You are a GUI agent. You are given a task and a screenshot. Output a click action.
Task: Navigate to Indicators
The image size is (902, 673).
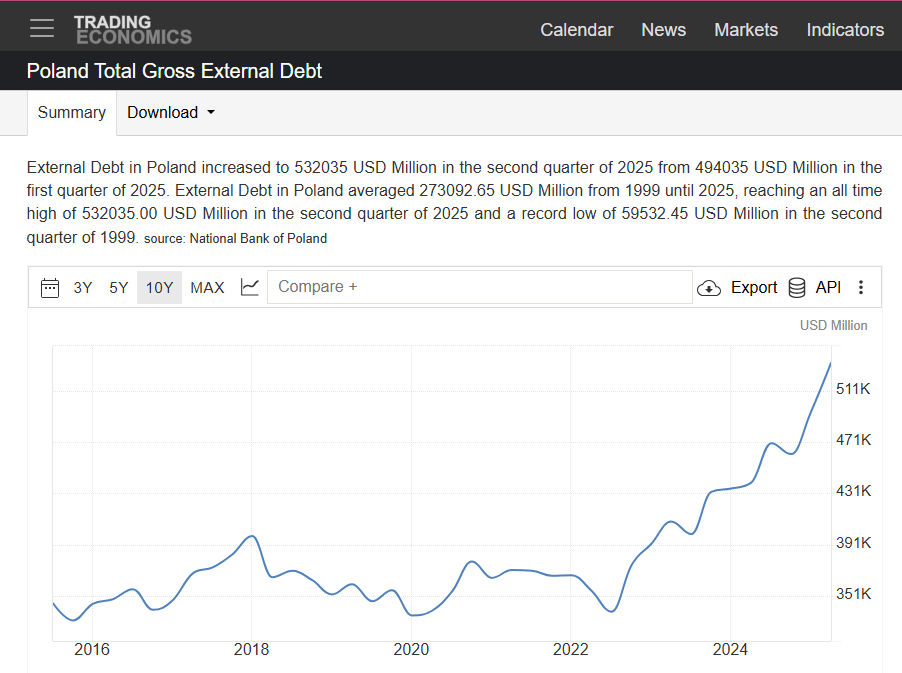coord(845,30)
